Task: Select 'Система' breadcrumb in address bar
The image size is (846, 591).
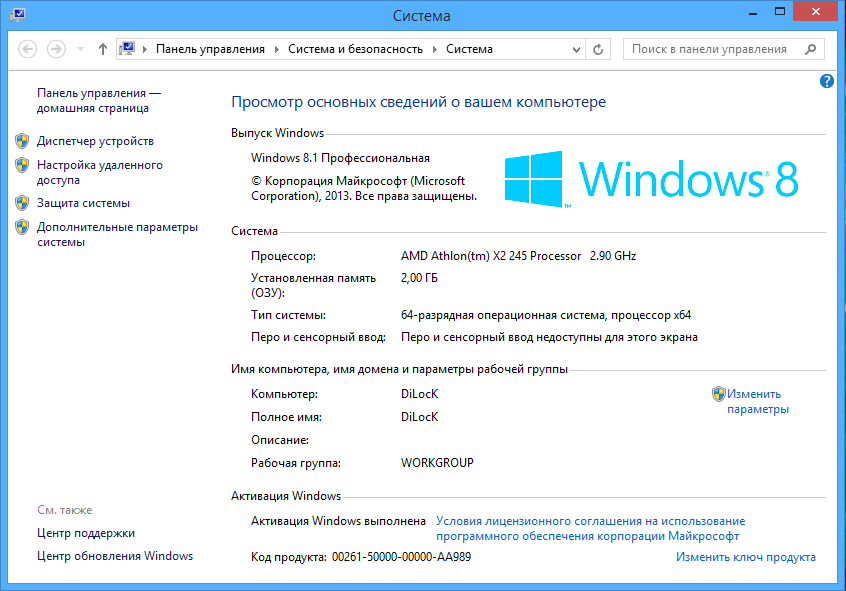Action: point(469,49)
